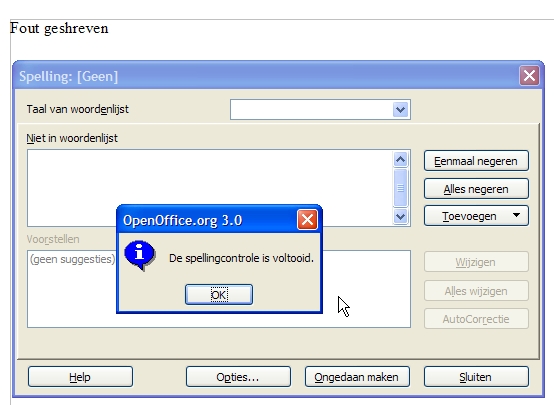The width and height of the screenshot is (554, 405).
Task: Expand the Toevoegen dropdown arrow
Action: click(516, 215)
